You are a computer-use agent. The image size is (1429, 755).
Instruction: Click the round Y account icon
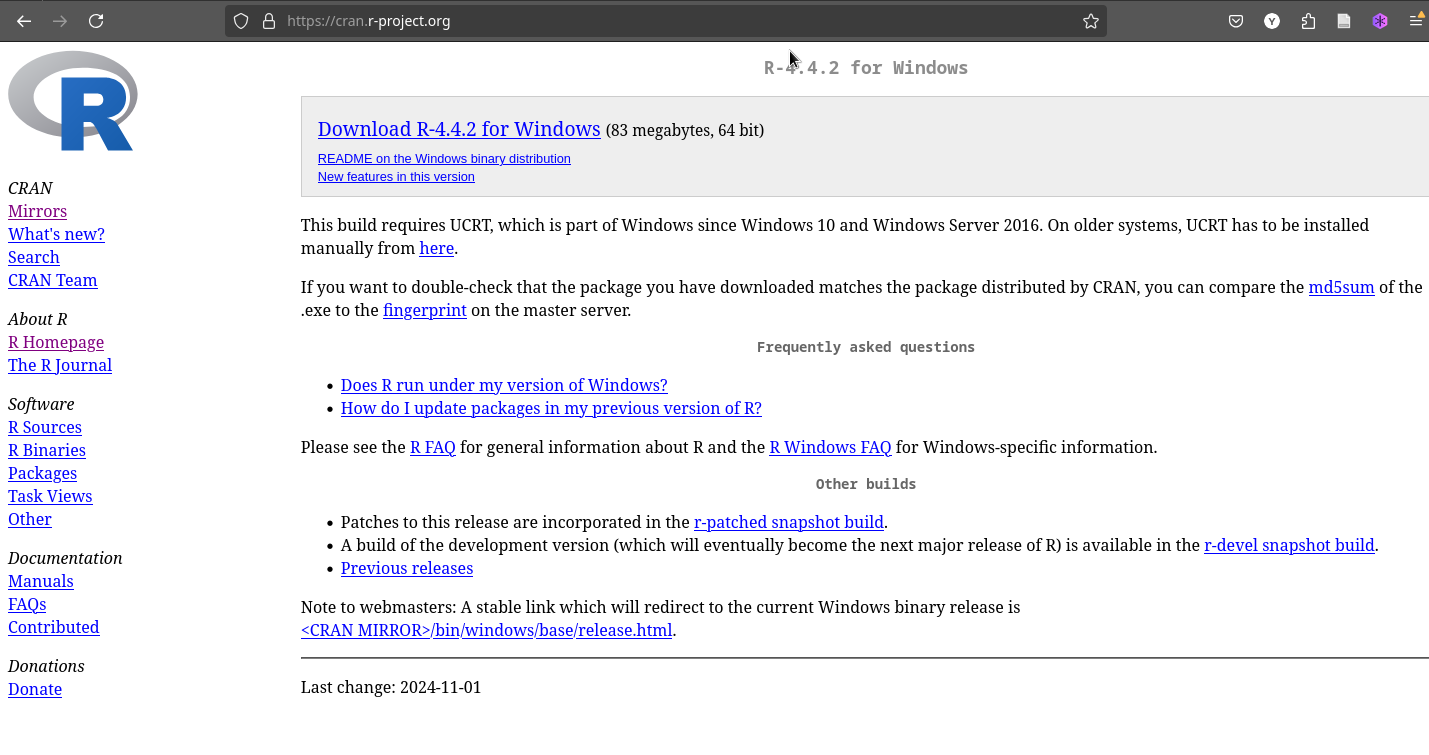1272,21
